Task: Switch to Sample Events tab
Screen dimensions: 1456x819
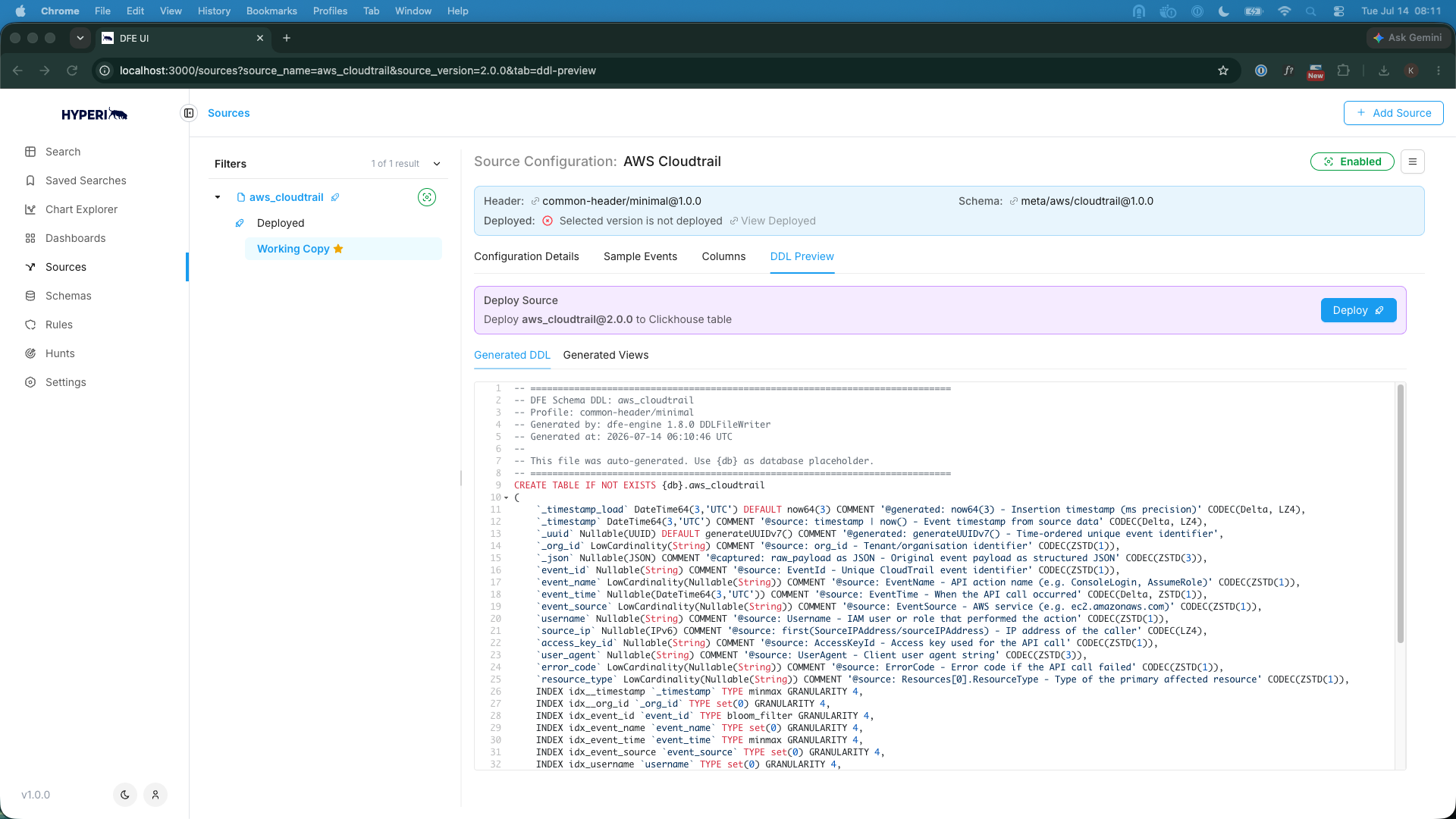Action: tap(640, 256)
